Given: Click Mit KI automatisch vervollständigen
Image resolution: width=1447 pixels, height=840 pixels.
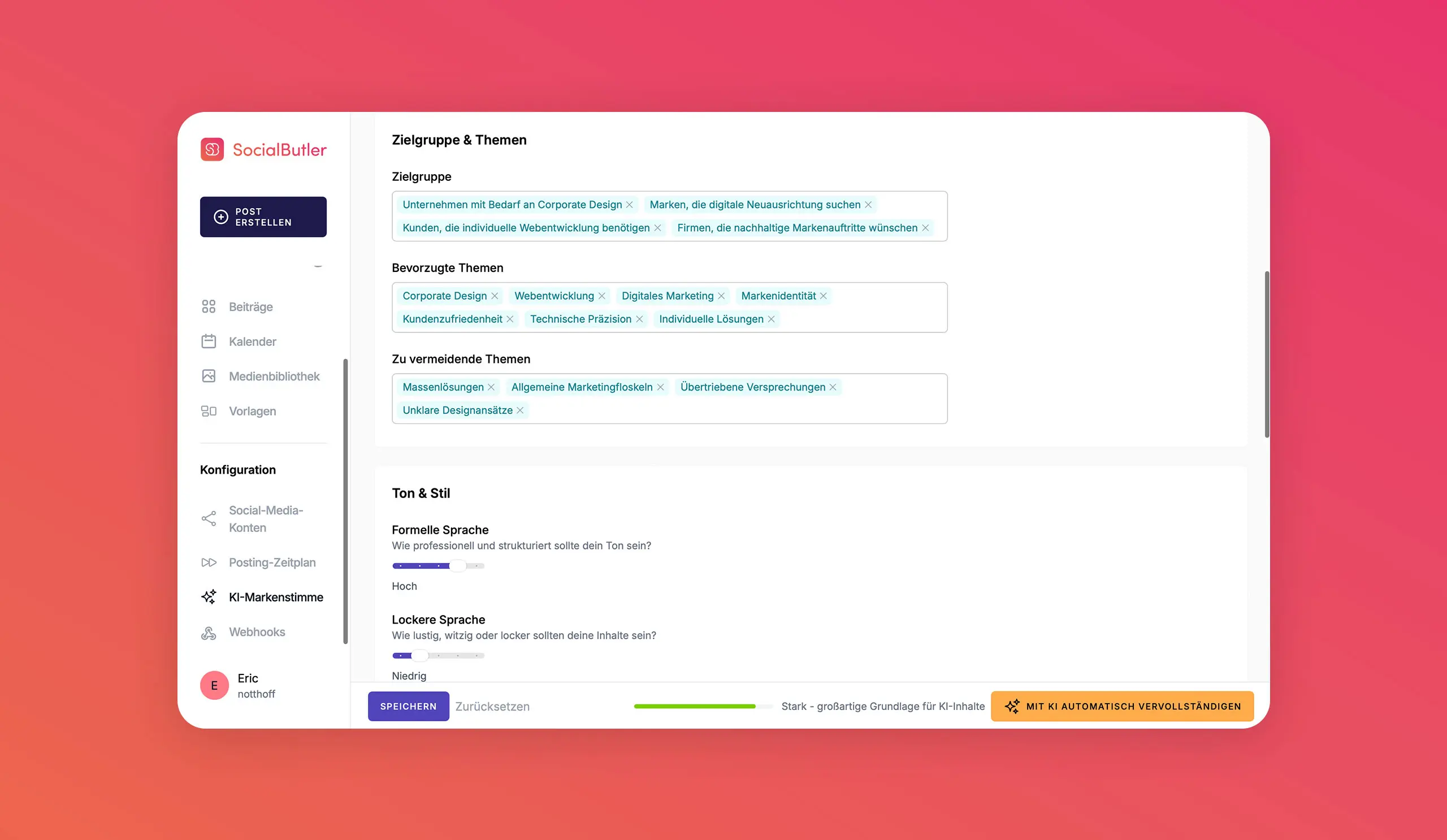Looking at the screenshot, I should 1122,706.
